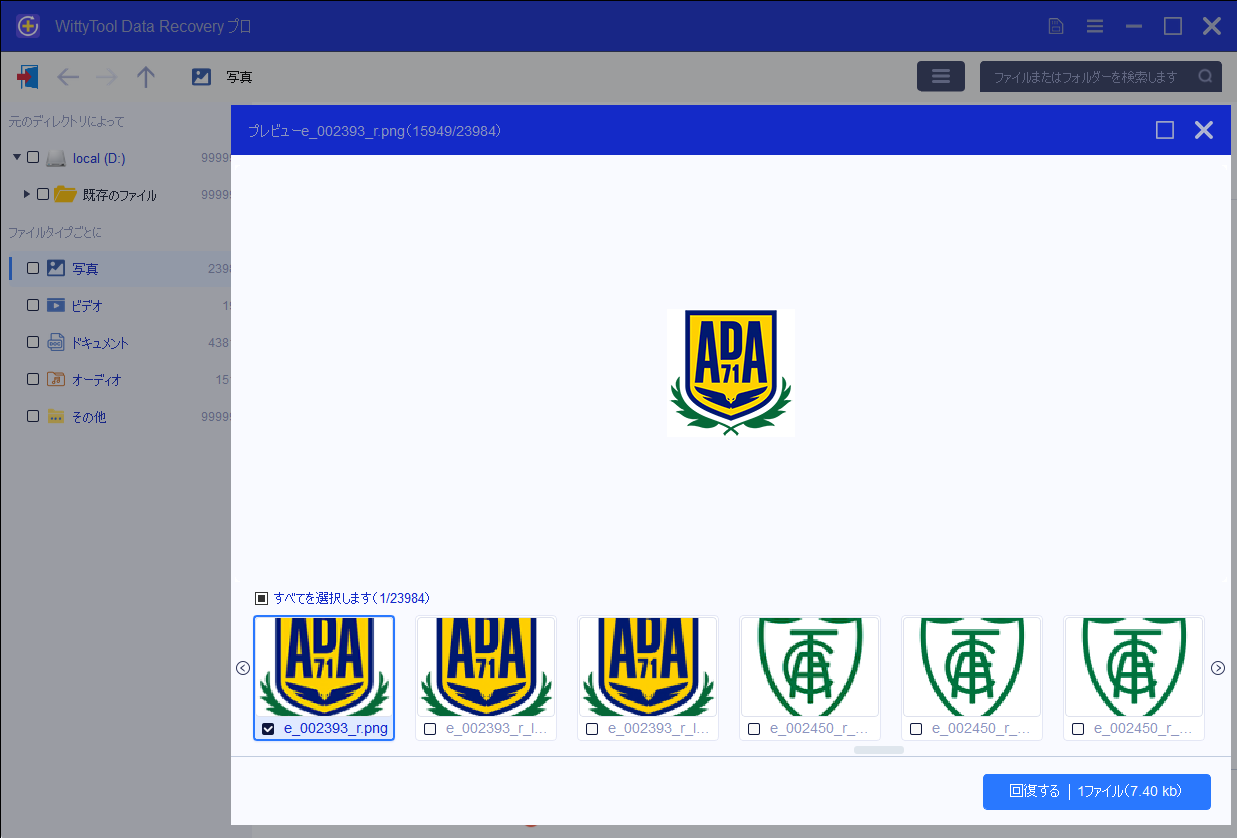Open the hamburger view menu button
This screenshot has height=838, width=1237.
940,77
